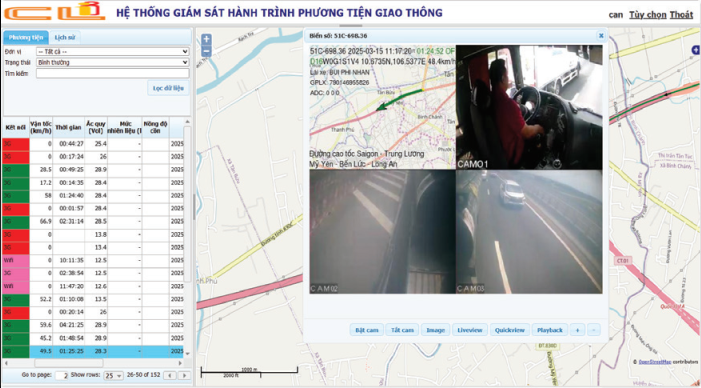Screen dimensions: 701x388
Task: Click the "can" username in the header
Action: [x=616, y=15]
